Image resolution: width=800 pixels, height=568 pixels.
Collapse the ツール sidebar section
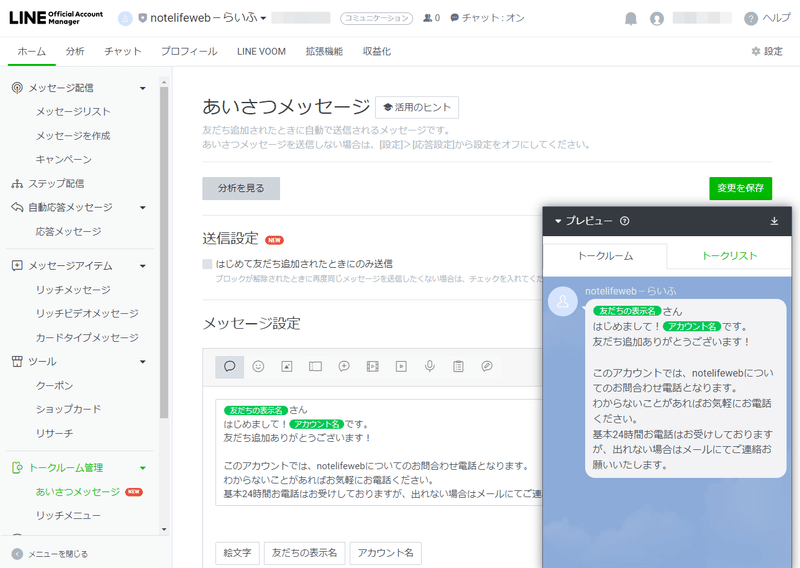click(x=143, y=361)
